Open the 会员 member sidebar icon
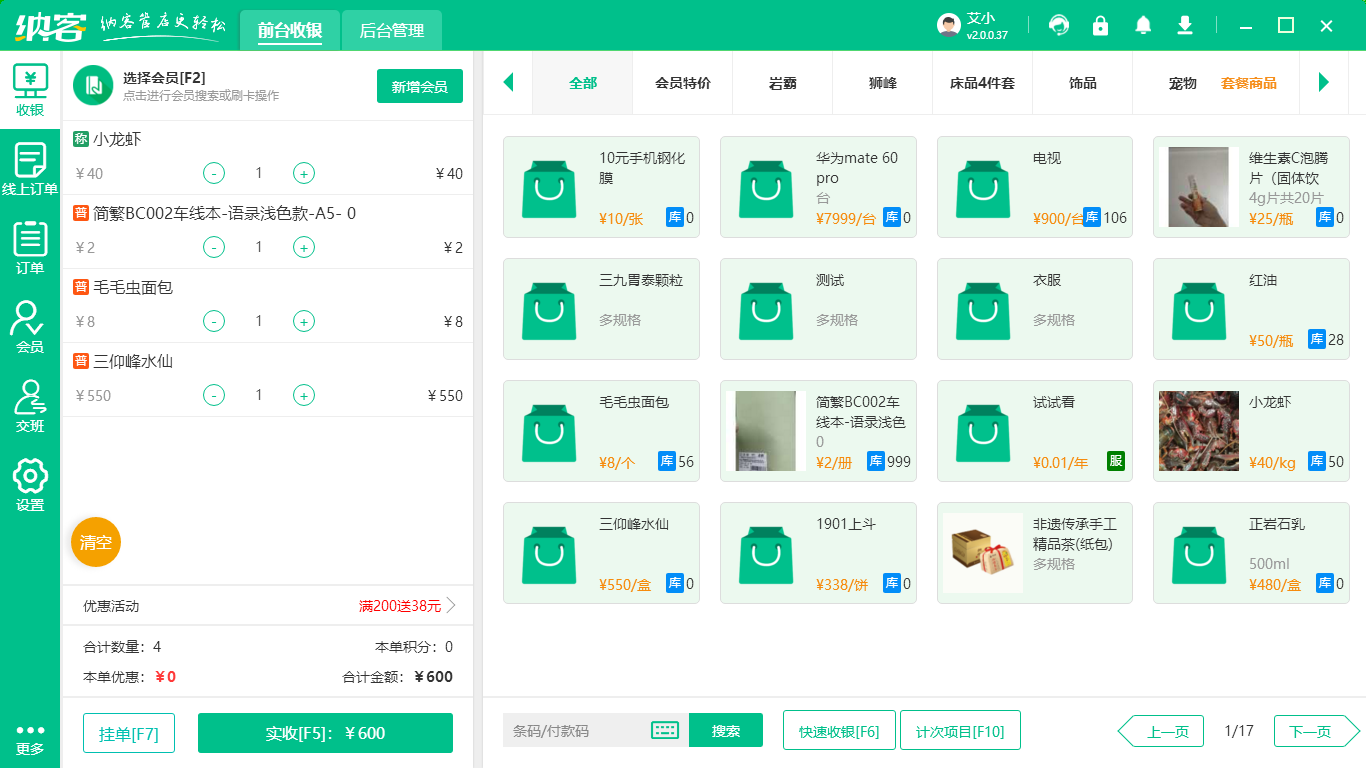Image resolution: width=1366 pixels, height=768 pixels. pyautogui.click(x=30, y=327)
